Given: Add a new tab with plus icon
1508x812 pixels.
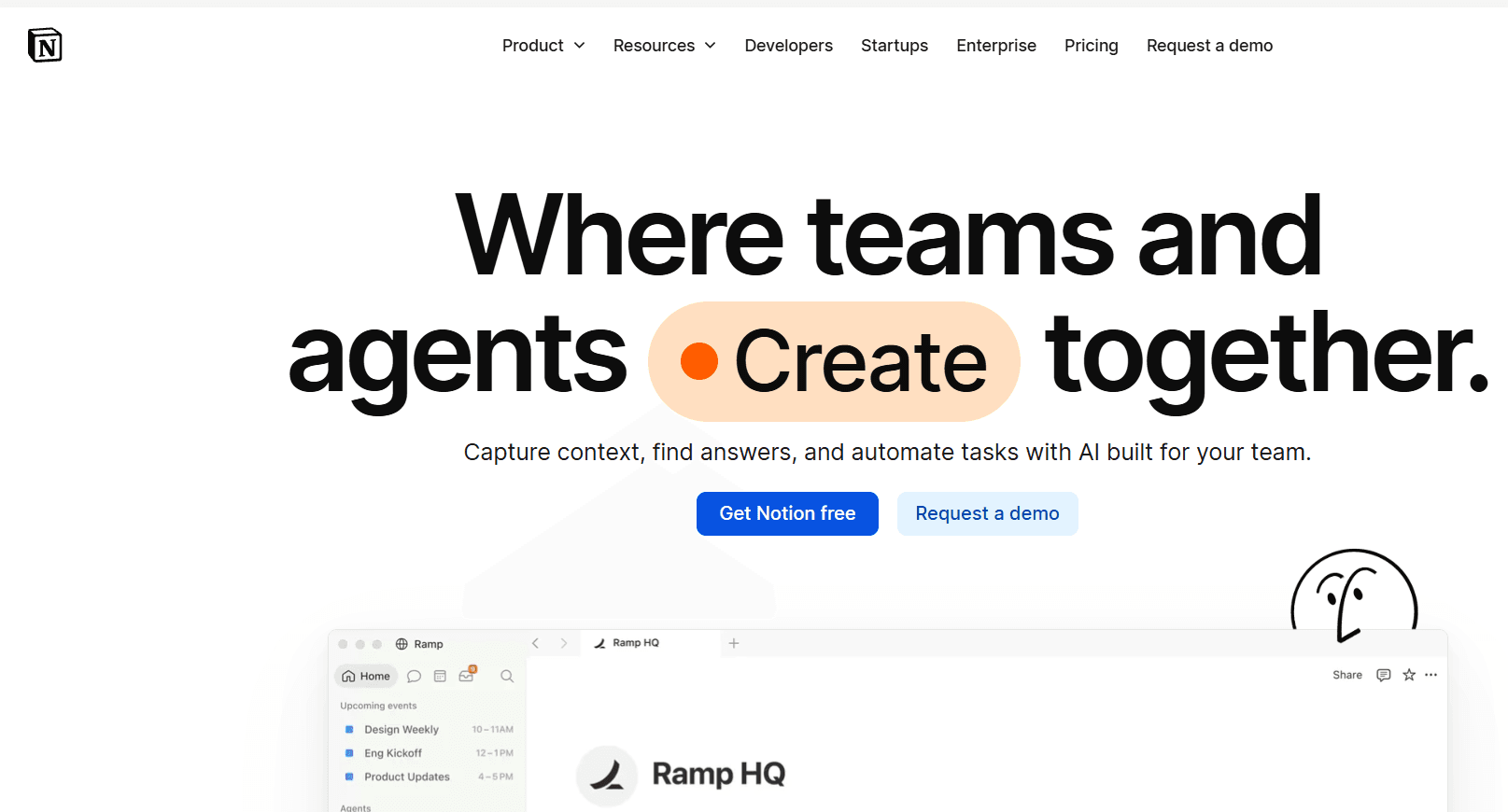Looking at the screenshot, I should pyautogui.click(x=734, y=643).
